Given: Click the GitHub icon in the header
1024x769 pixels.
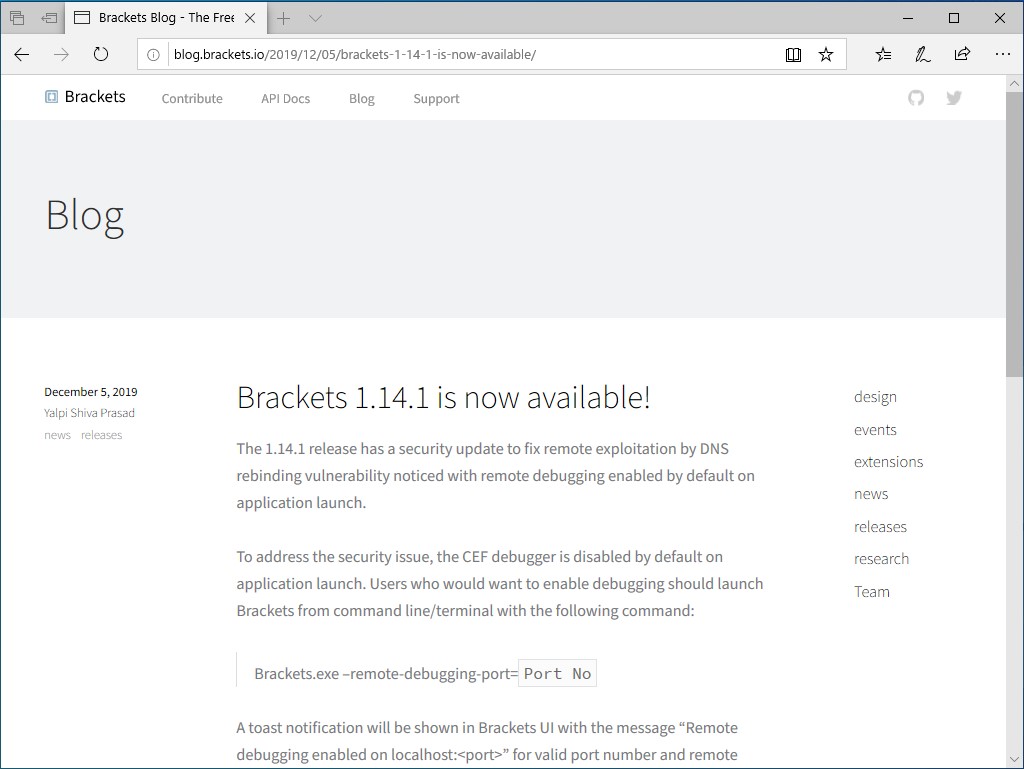Looking at the screenshot, I should click(x=916, y=98).
